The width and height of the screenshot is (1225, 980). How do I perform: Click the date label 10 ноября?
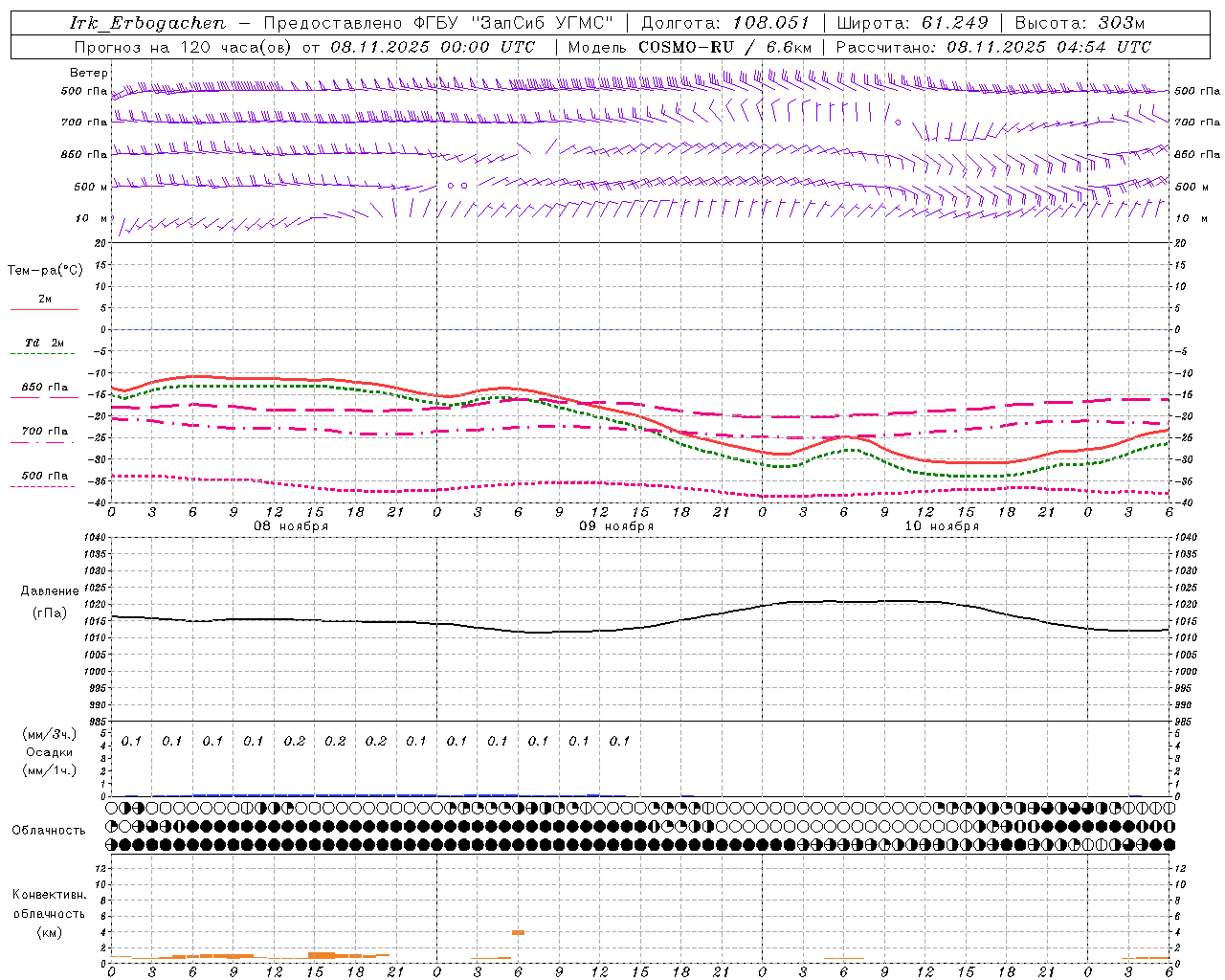point(942,526)
